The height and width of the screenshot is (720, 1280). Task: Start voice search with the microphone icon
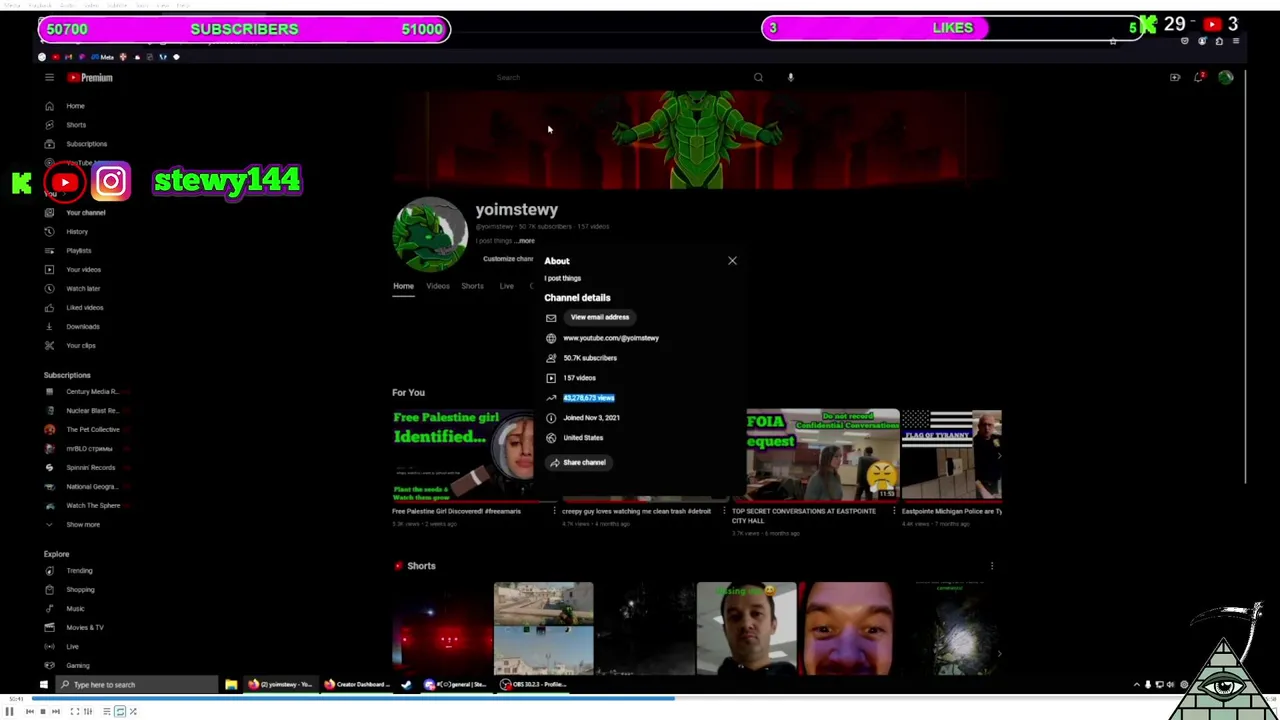[790, 77]
